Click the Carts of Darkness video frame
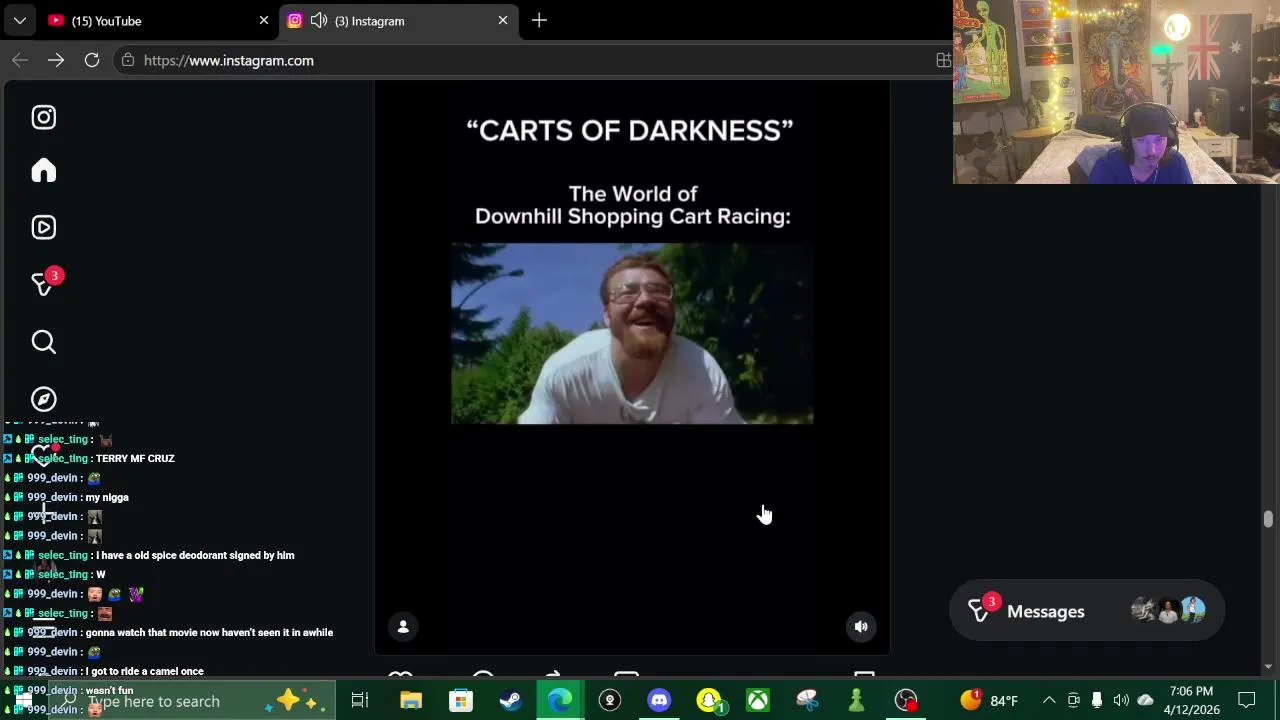Viewport: 1280px width, 720px height. click(632, 334)
